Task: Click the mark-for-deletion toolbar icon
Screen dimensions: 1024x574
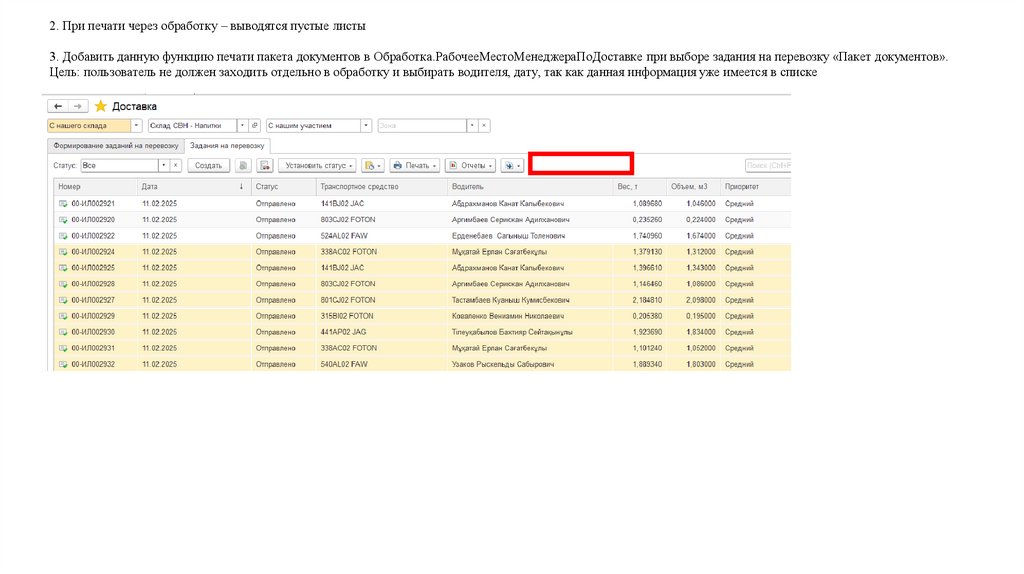Action: [x=264, y=166]
